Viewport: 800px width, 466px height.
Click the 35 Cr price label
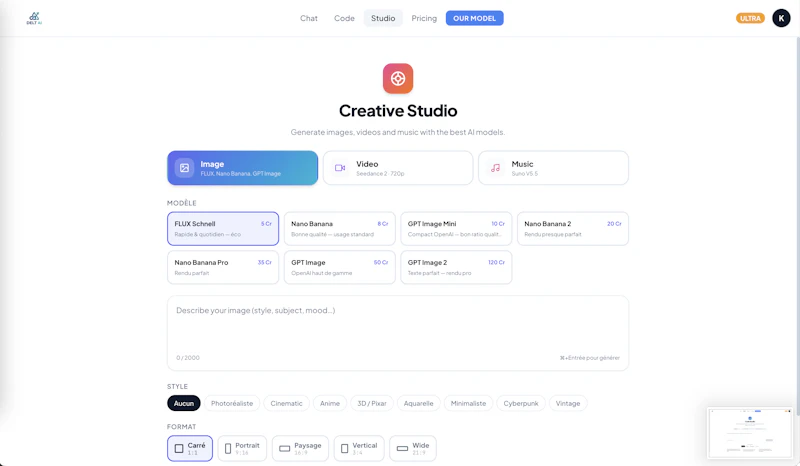[x=264, y=262]
